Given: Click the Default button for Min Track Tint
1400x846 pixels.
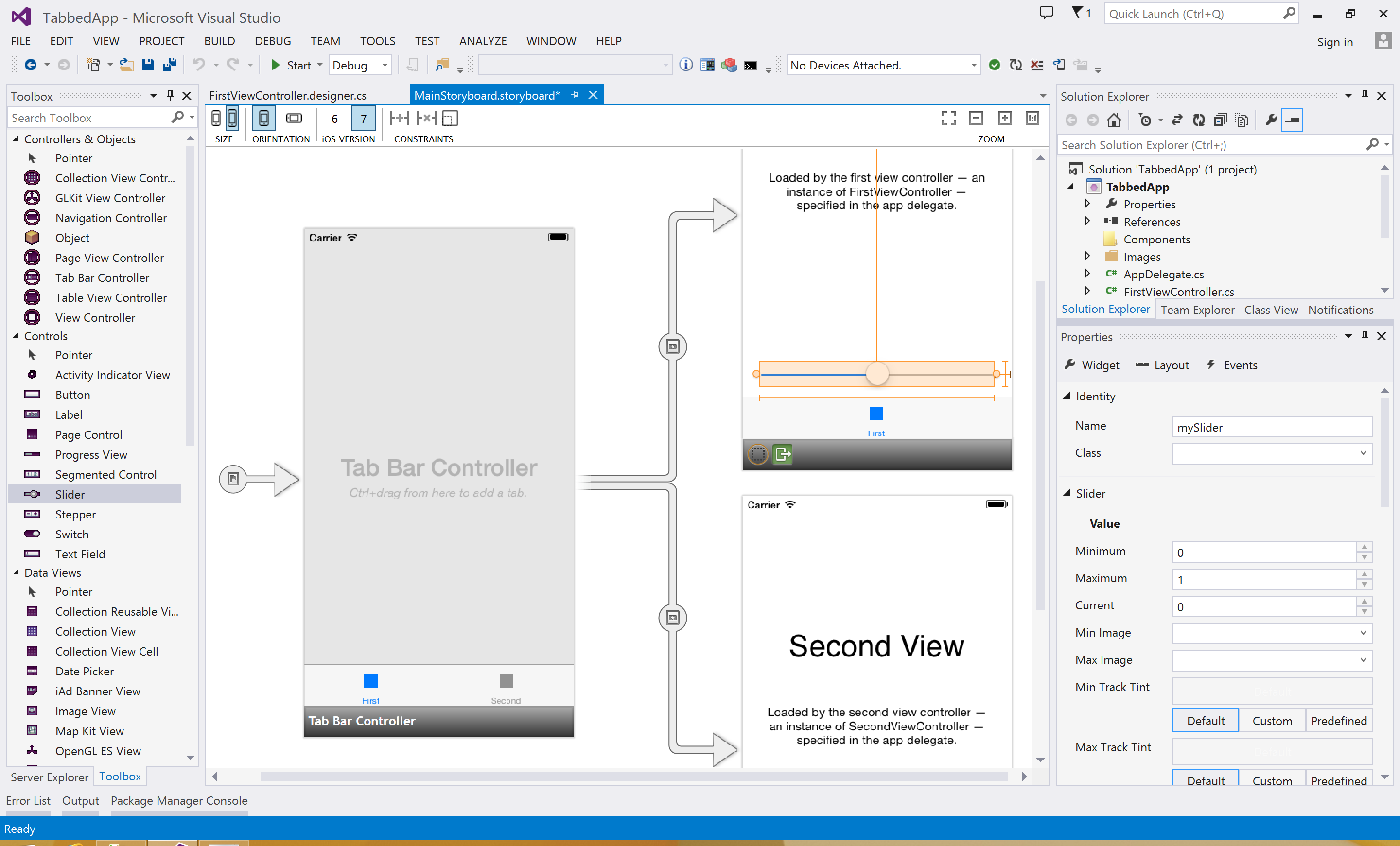Looking at the screenshot, I should click(x=1205, y=721).
